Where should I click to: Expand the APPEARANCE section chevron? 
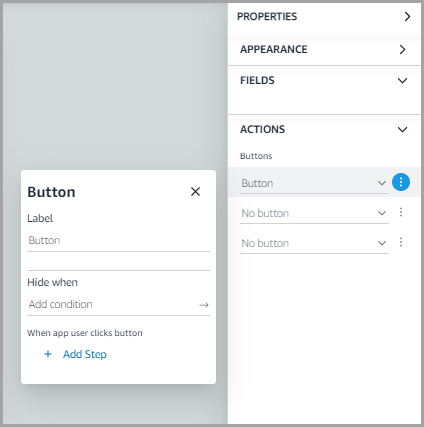coord(403,49)
